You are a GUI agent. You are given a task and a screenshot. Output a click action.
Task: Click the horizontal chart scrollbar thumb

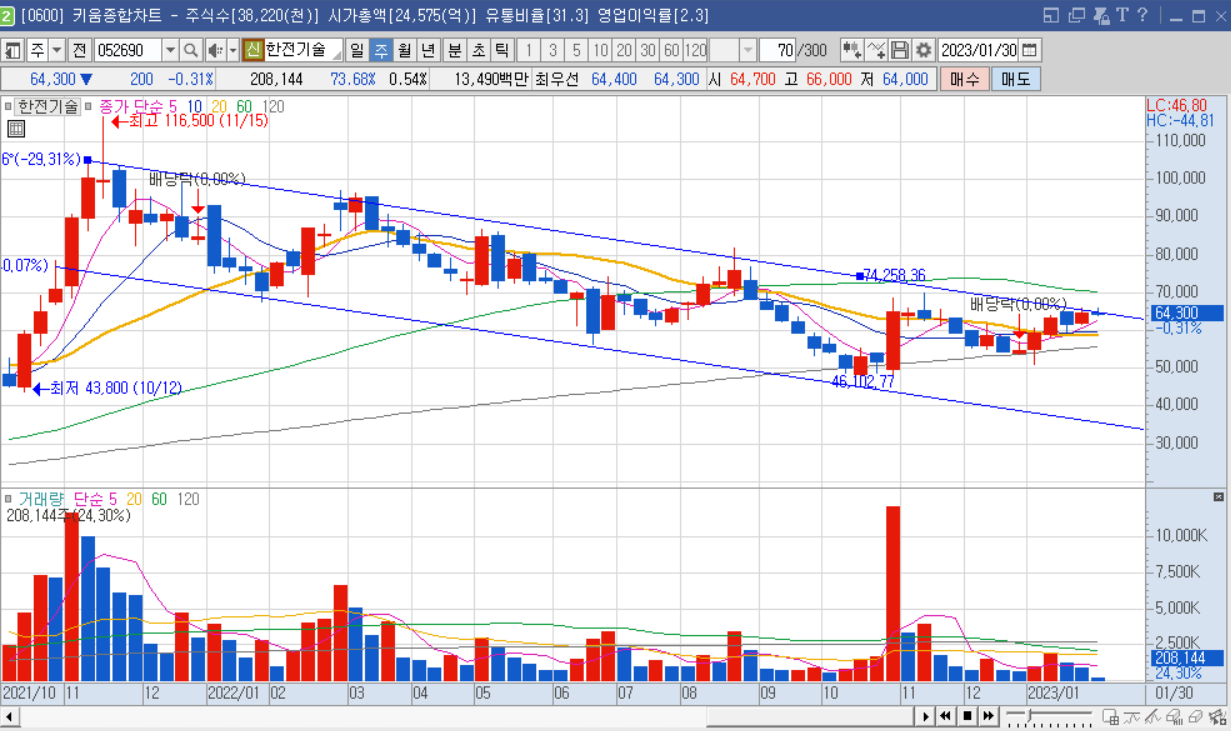click(x=810, y=716)
